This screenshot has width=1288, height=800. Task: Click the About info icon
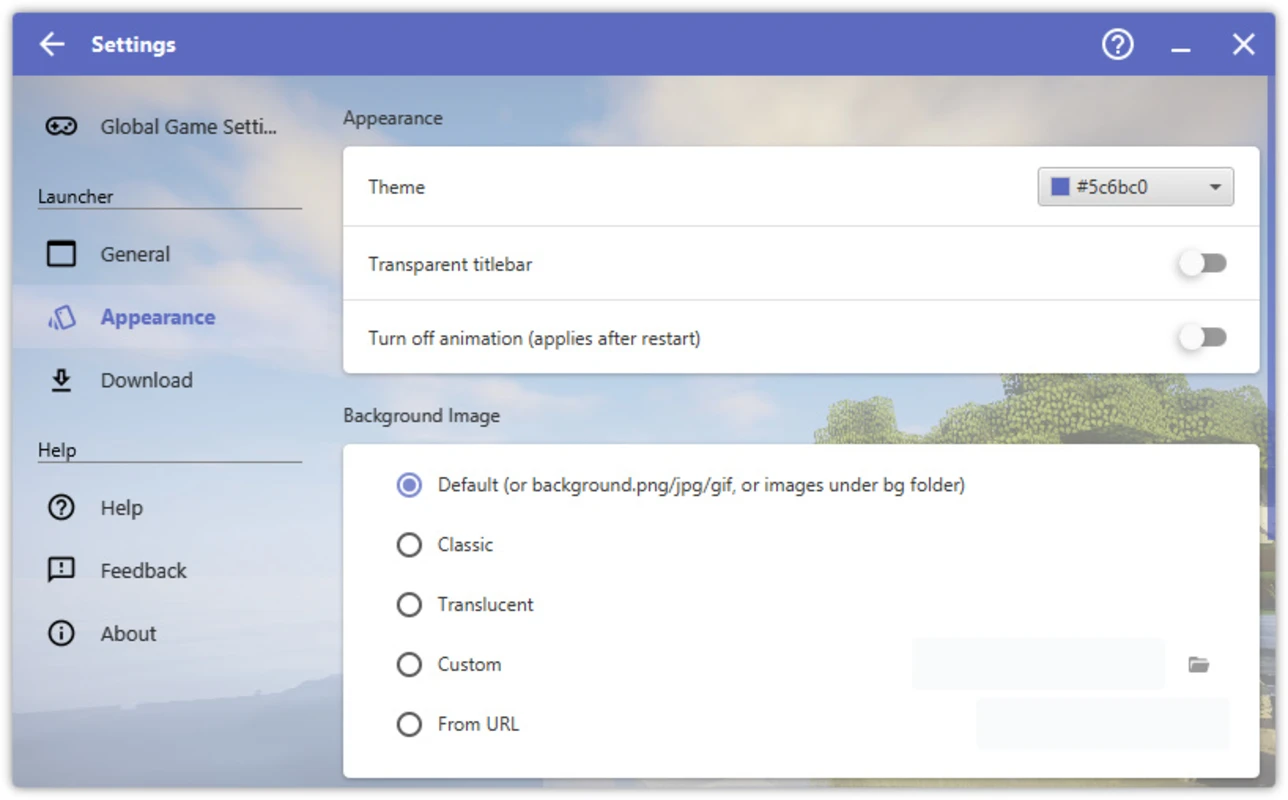(61, 633)
